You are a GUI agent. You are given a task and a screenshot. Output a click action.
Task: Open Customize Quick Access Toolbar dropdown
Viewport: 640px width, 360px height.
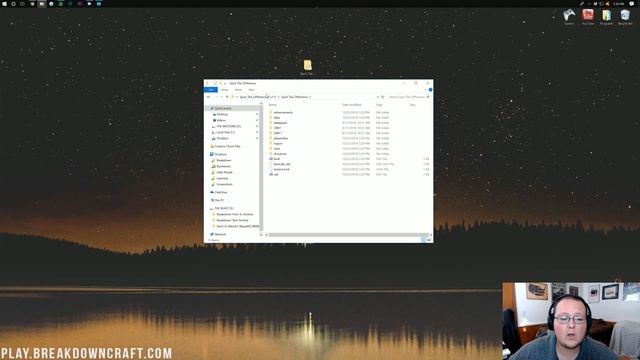tap(225, 83)
